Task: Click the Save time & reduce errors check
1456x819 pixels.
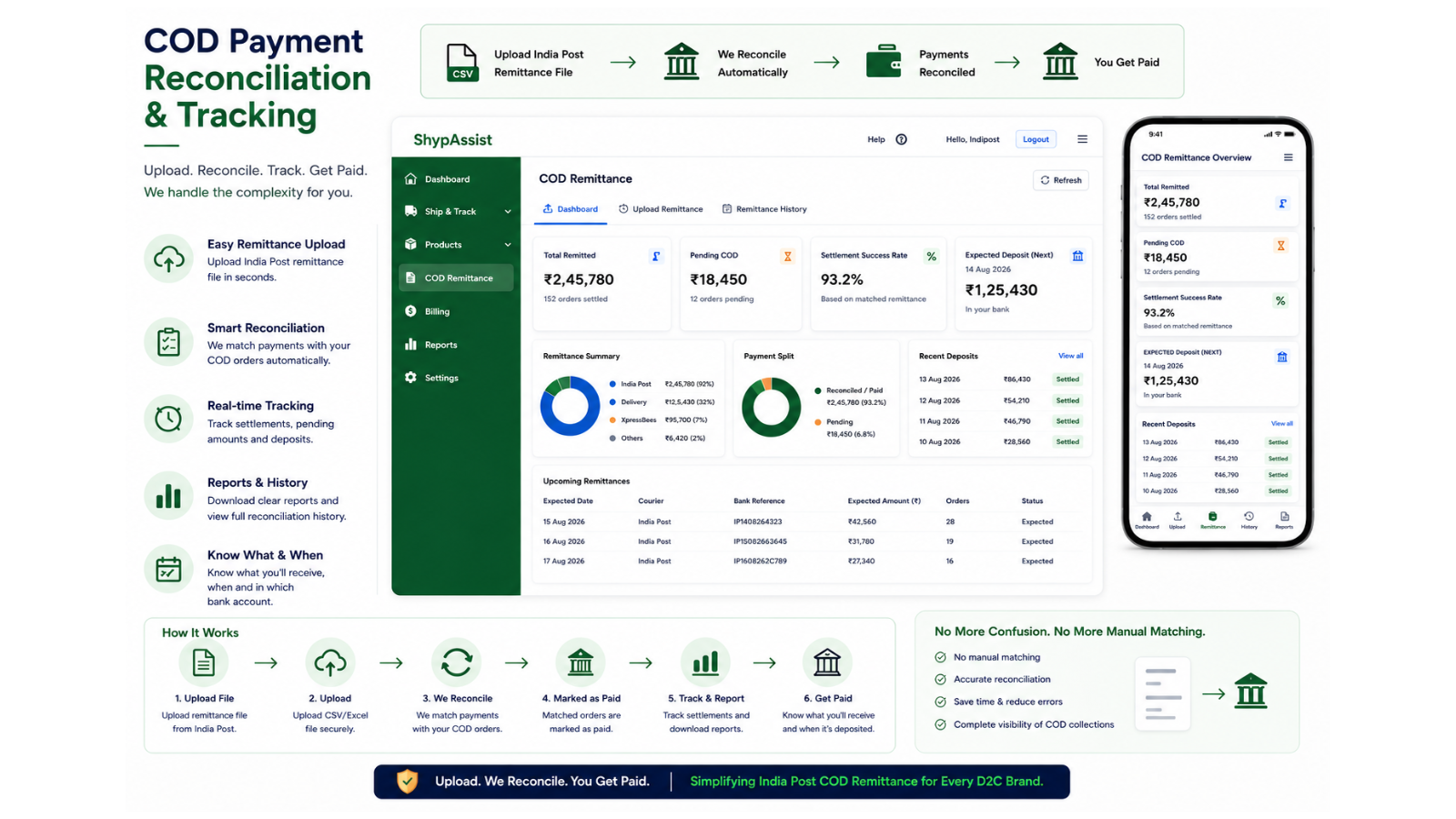Action: tap(940, 702)
